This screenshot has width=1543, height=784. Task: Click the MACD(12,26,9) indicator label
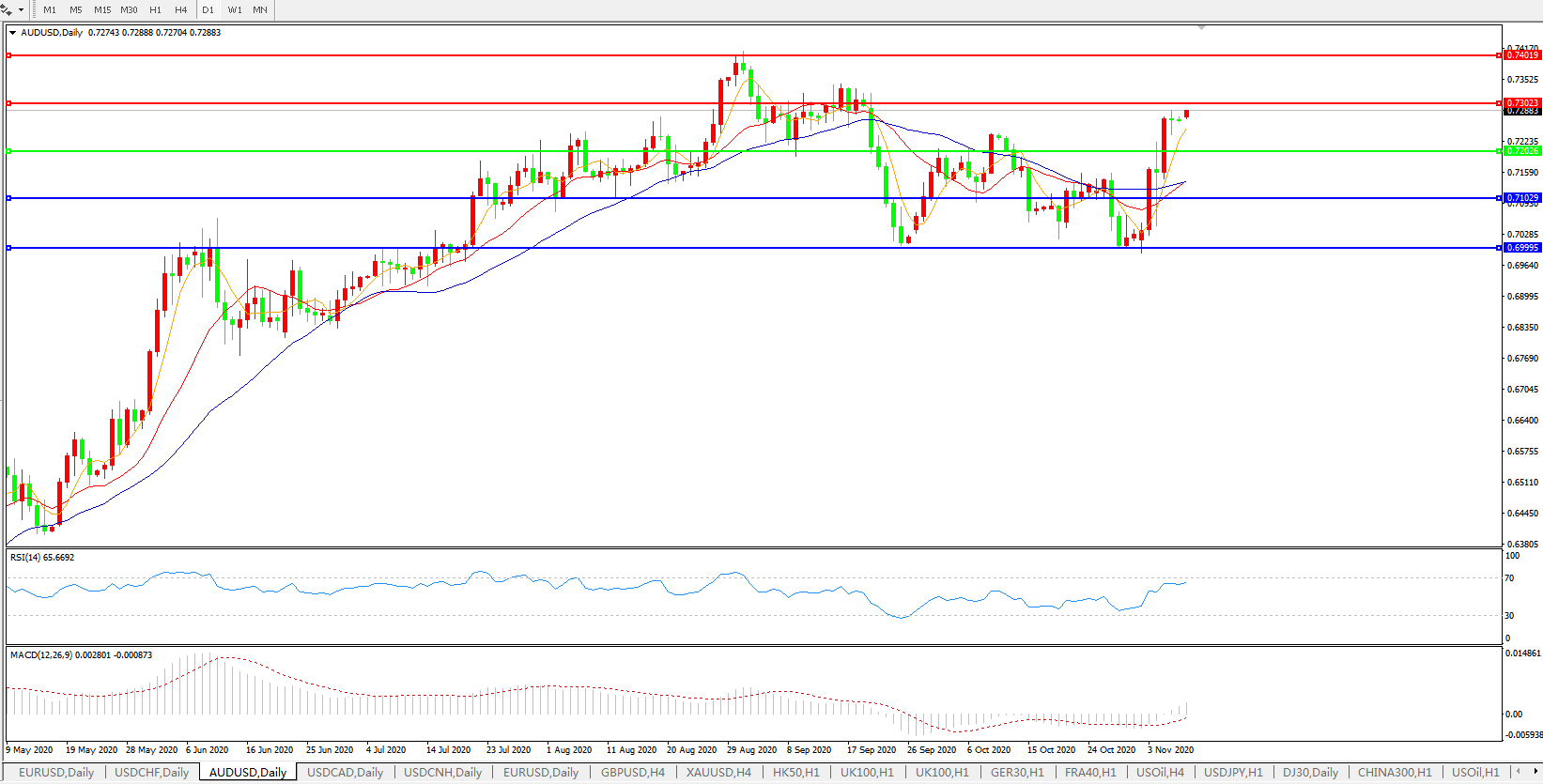coord(81,655)
